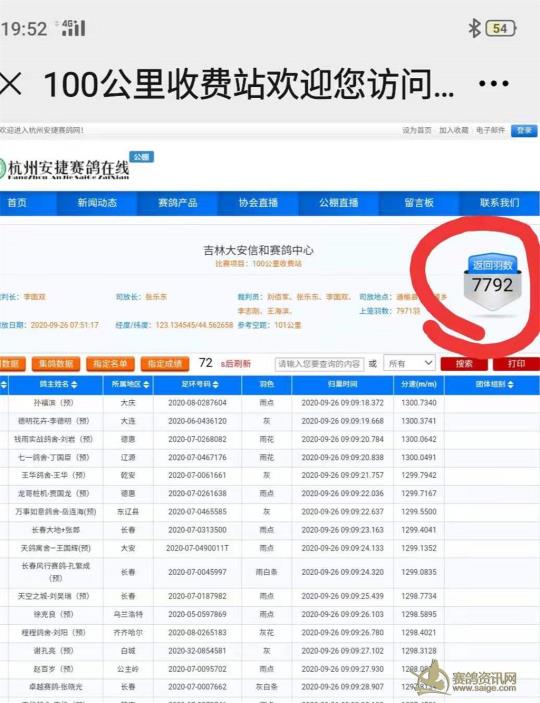Close the page with the X icon

pyautogui.click(x=10, y=84)
